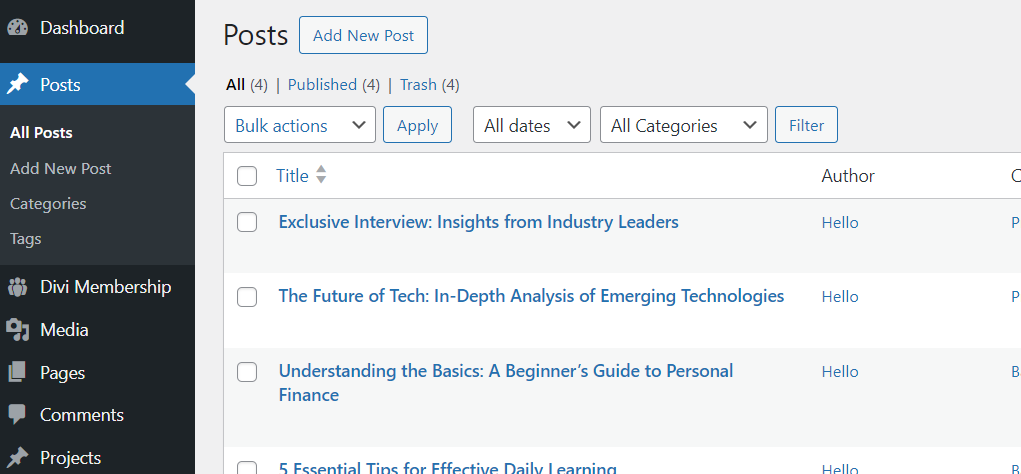Sort posts using Title sort arrows
1021x474 pixels.
pos(321,176)
